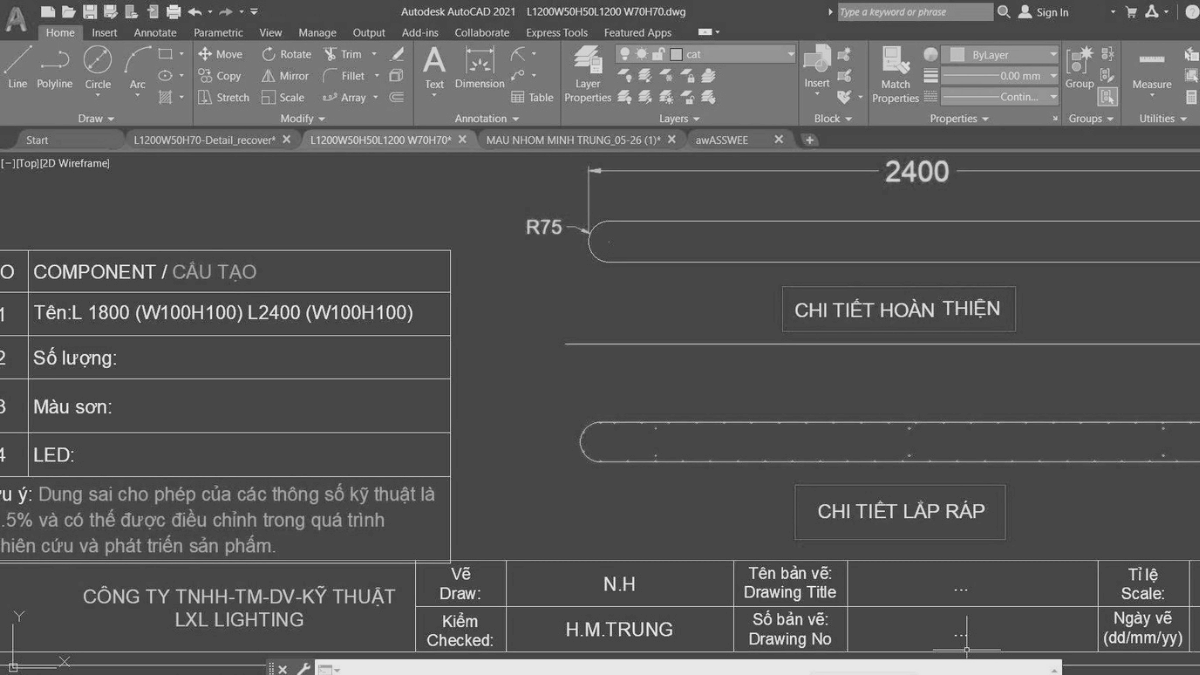The image size is (1200, 675).
Task: Click the keyword search input field
Action: point(915,12)
